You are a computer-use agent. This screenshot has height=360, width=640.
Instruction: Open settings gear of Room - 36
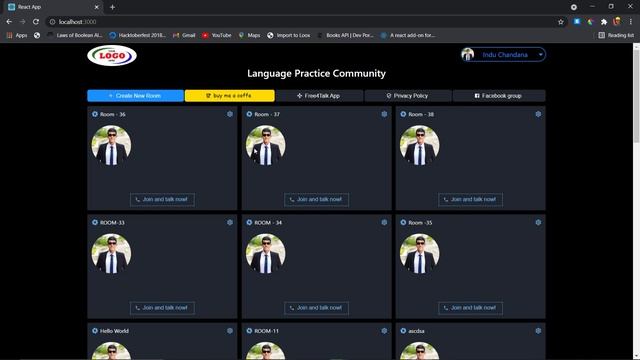[230, 114]
